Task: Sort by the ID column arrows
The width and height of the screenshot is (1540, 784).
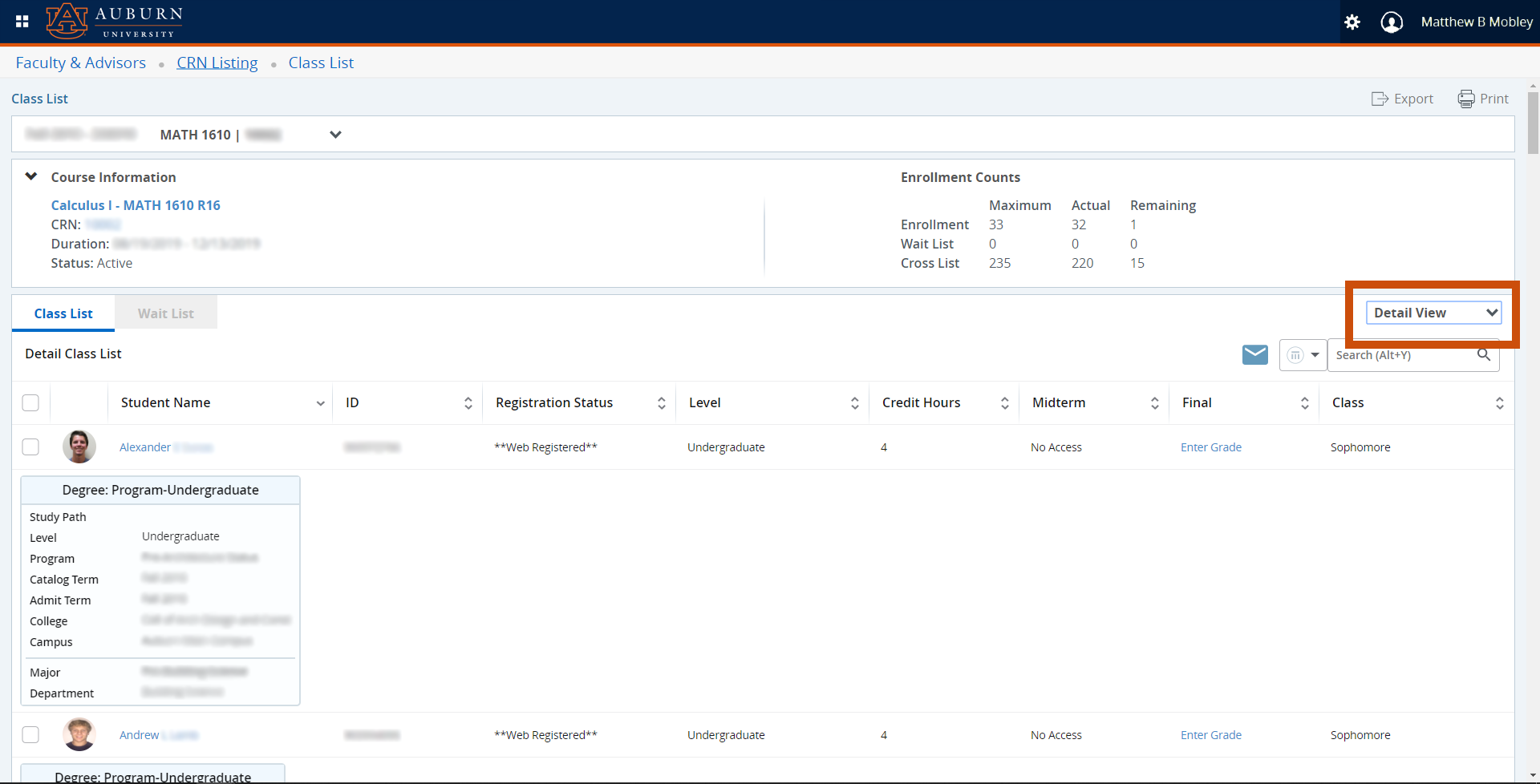Action: pos(468,403)
